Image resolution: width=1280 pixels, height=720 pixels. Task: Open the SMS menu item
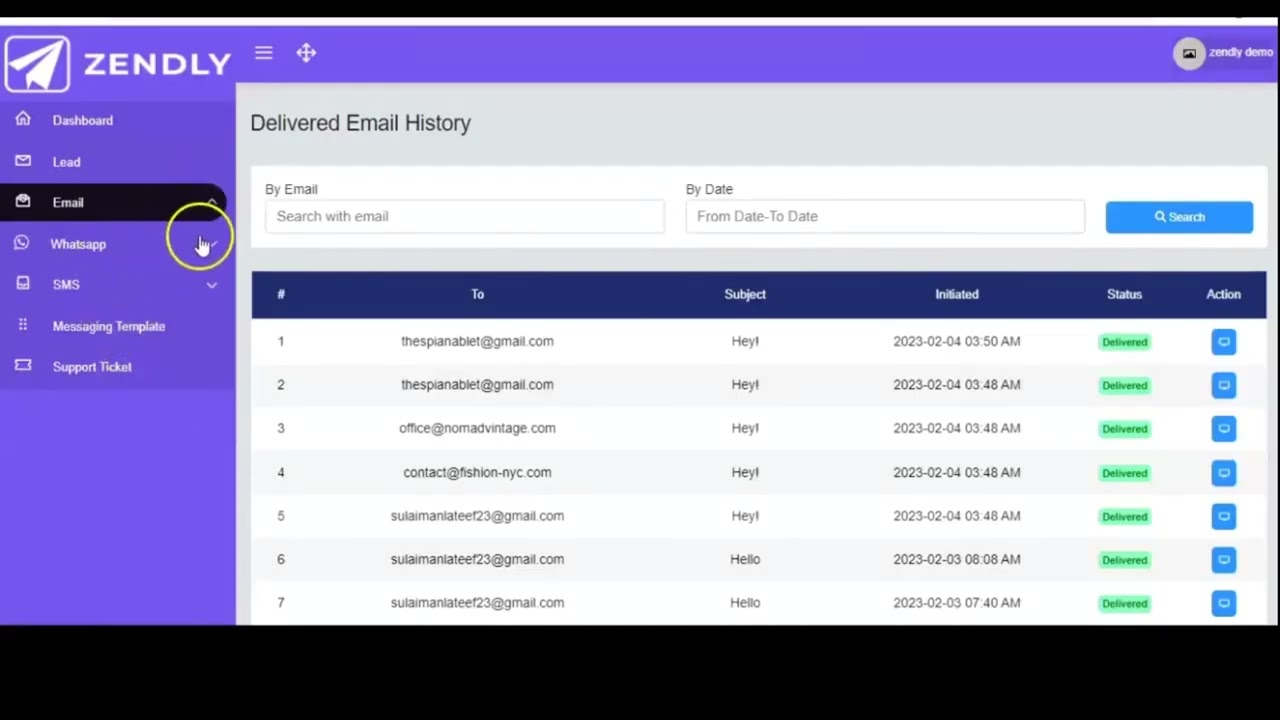coord(66,285)
